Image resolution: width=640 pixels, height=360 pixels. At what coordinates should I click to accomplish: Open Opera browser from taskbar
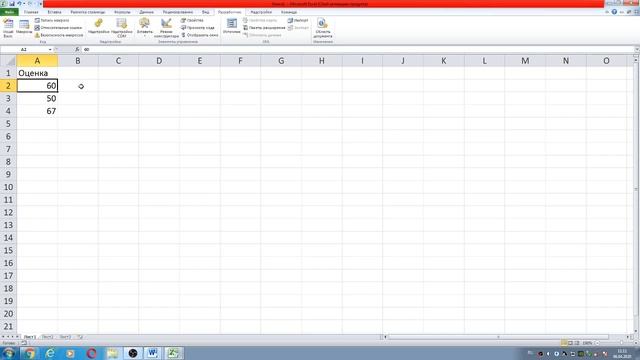click(91, 353)
